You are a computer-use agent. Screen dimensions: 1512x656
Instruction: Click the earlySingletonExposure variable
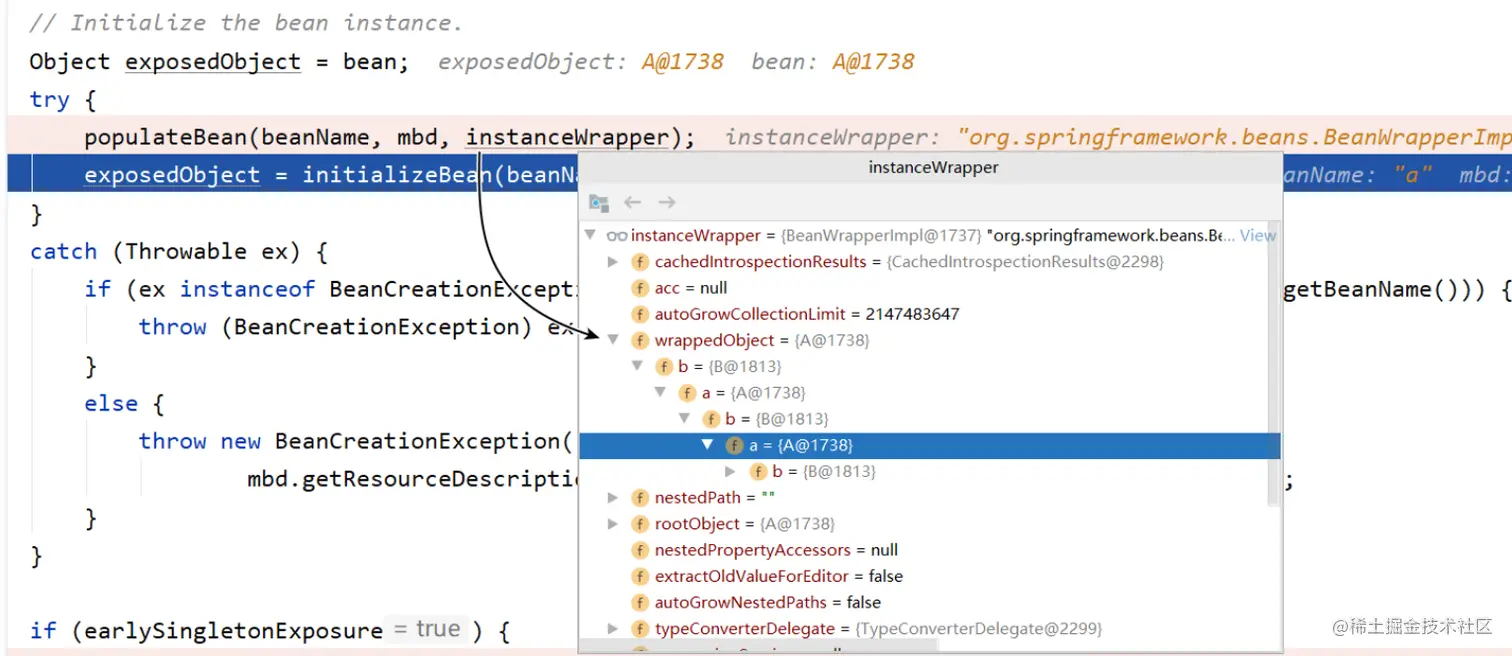coord(233,631)
